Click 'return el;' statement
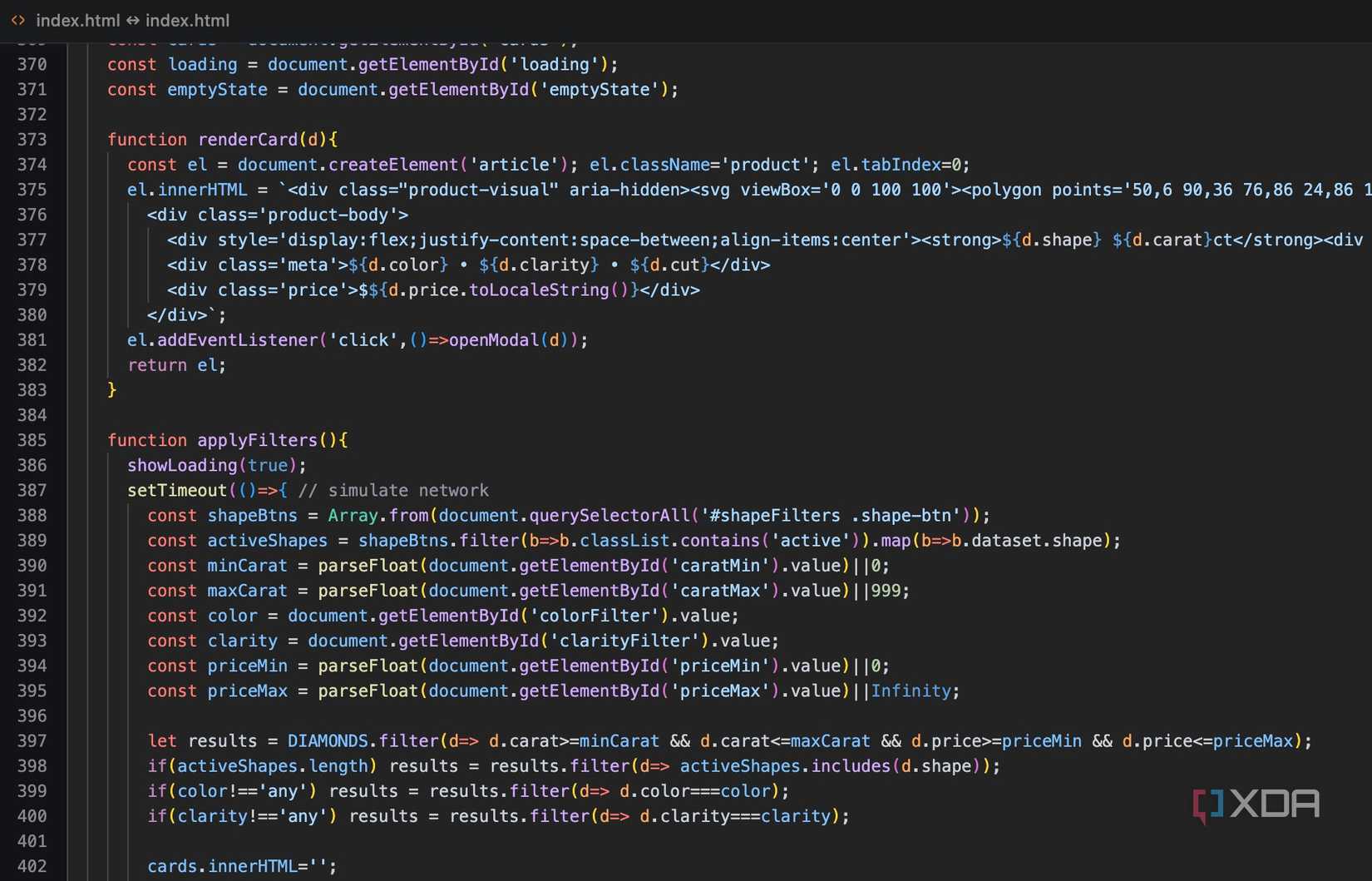Image resolution: width=1372 pixels, height=881 pixels. [x=176, y=365]
